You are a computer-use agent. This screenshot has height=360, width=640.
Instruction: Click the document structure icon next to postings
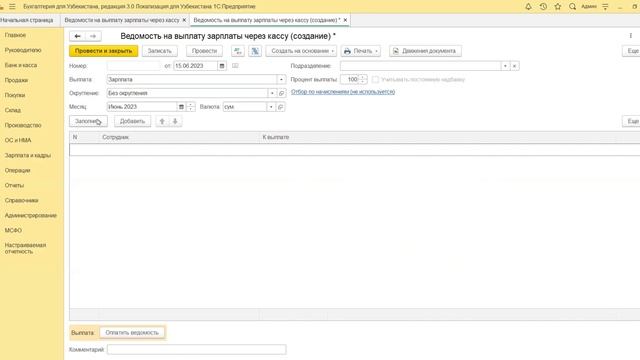(255, 51)
